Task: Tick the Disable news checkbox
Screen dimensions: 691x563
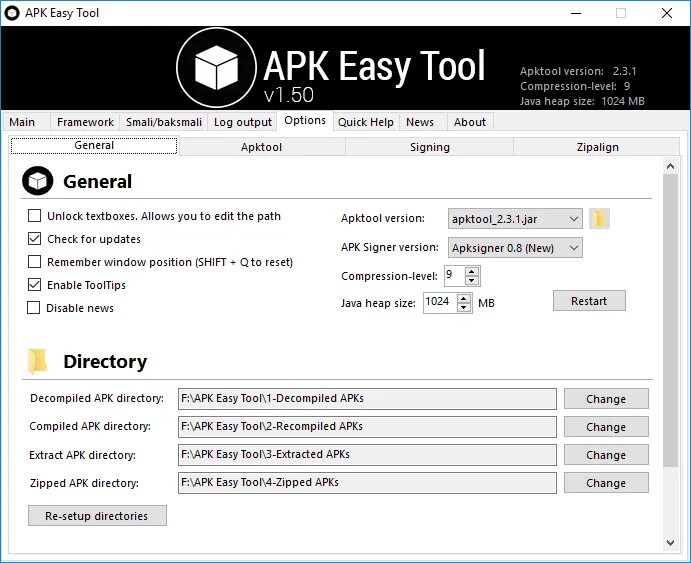Action: 33,307
